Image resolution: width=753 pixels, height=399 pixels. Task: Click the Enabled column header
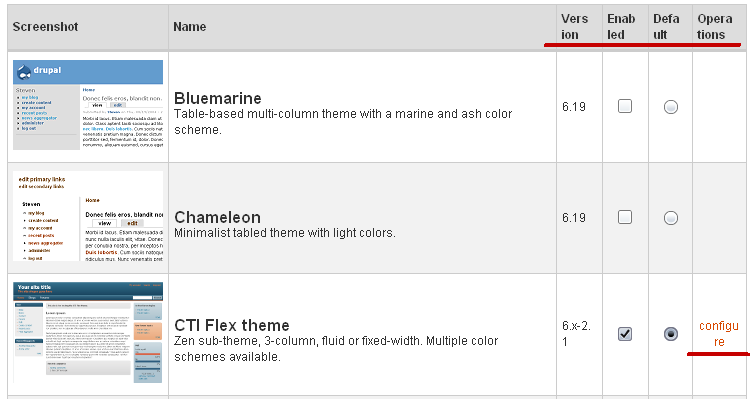coord(621,27)
